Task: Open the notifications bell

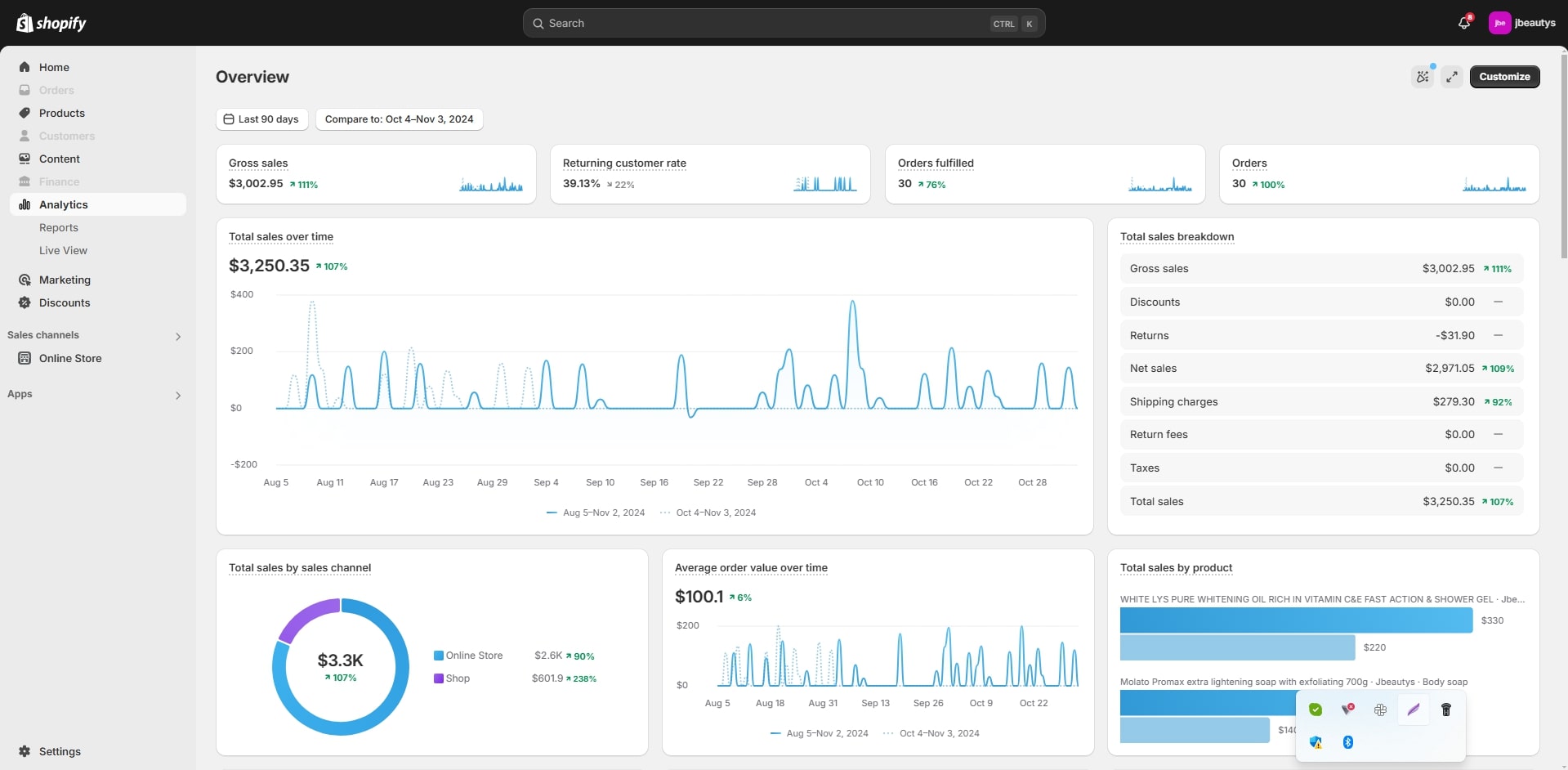Action: coord(1463,23)
